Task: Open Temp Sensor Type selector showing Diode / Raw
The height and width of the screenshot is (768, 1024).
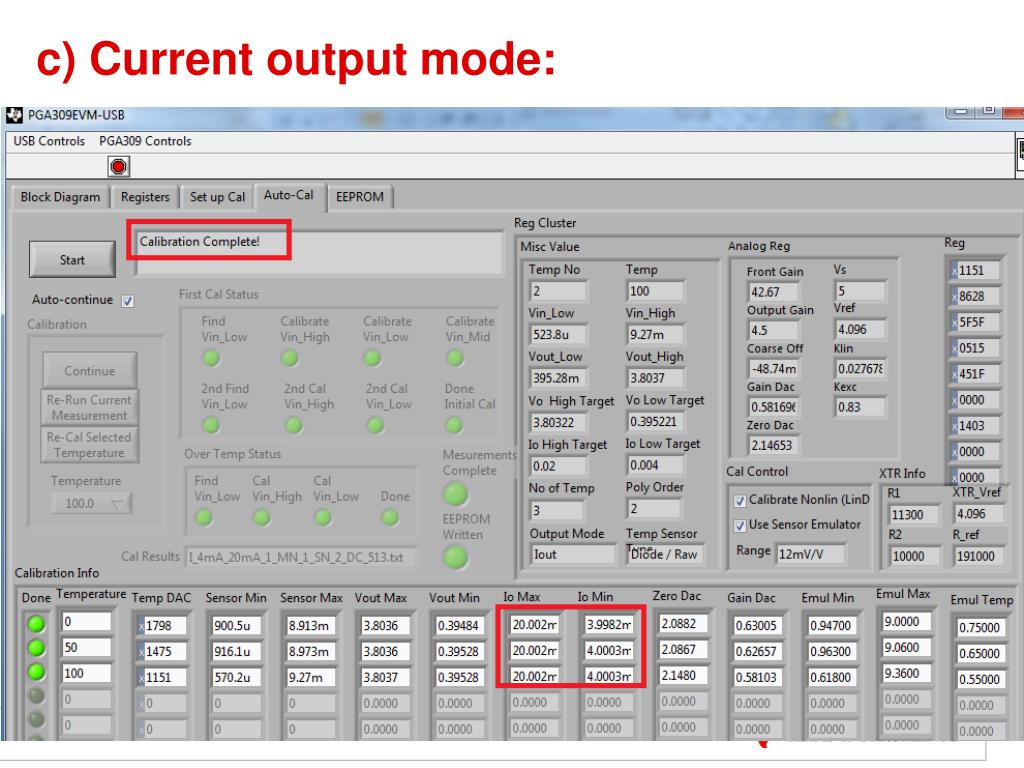Action: [x=665, y=554]
